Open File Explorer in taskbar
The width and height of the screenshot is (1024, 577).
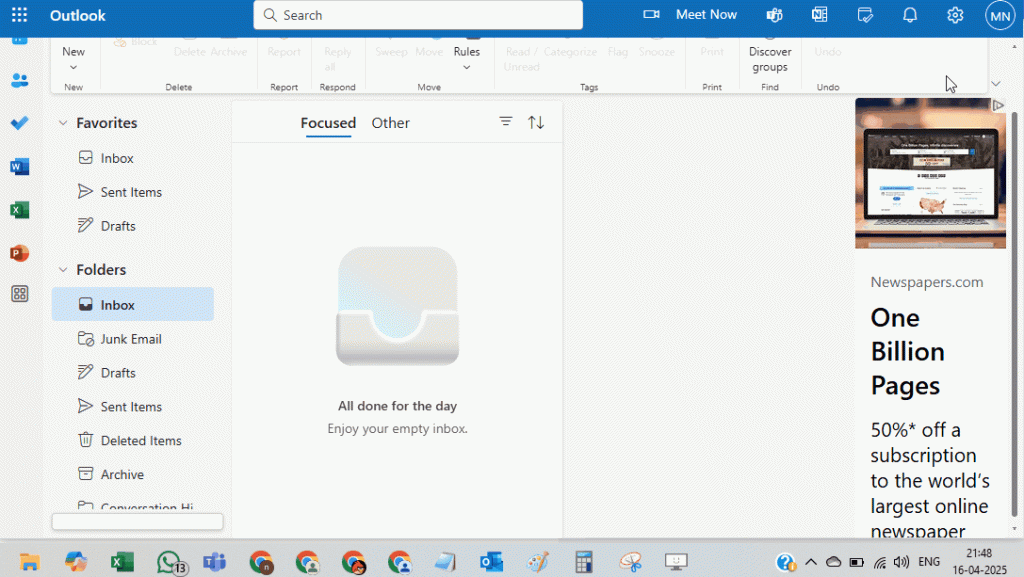coord(29,561)
